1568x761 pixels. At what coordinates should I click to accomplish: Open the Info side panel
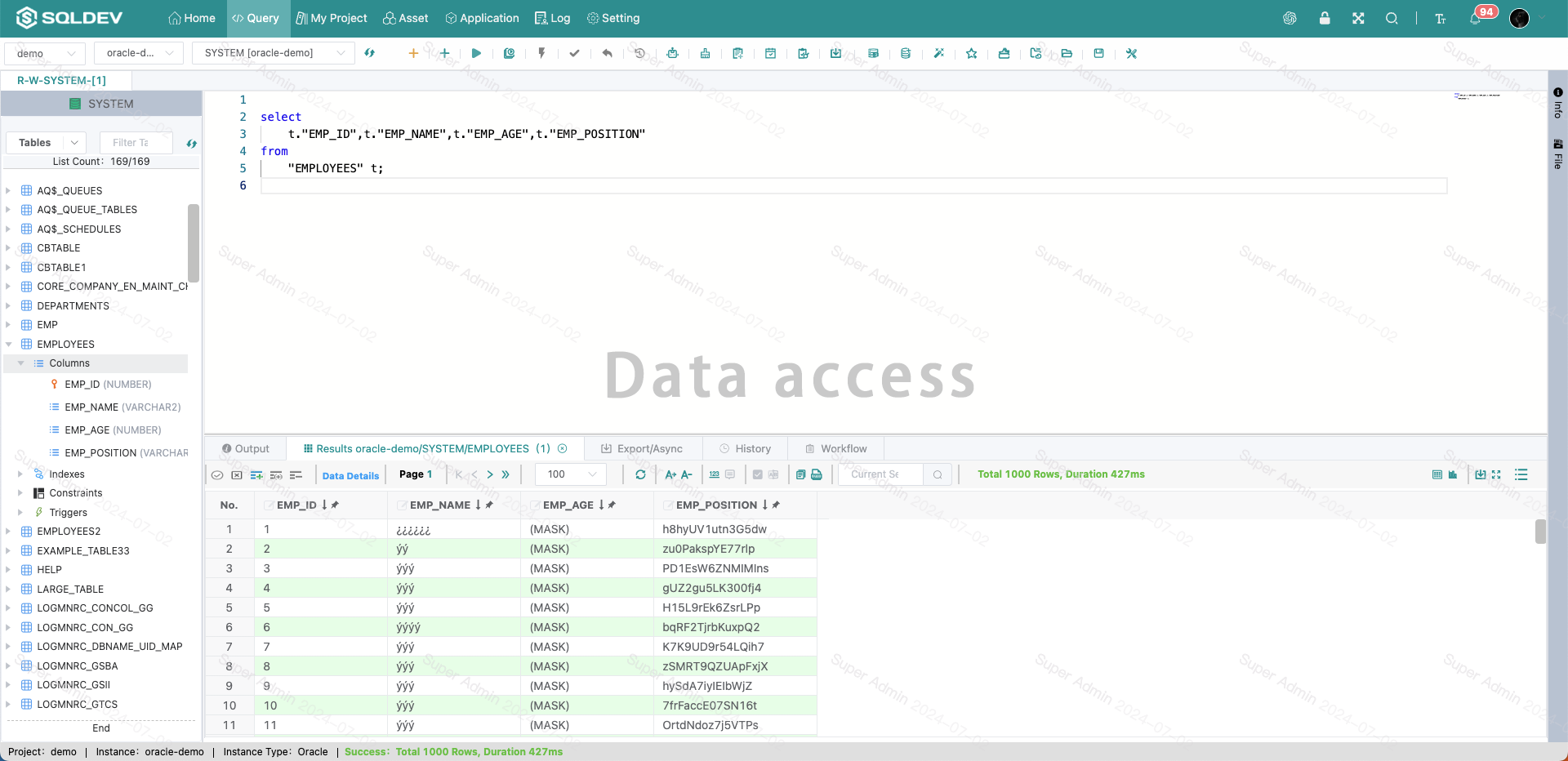tap(1558, 103)
